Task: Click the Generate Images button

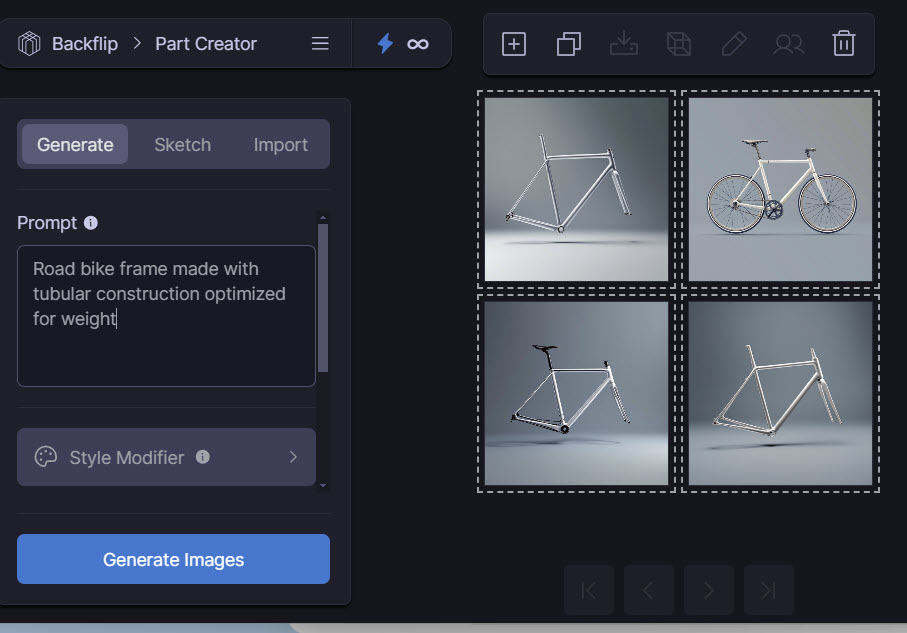Action: pos(172,559)
